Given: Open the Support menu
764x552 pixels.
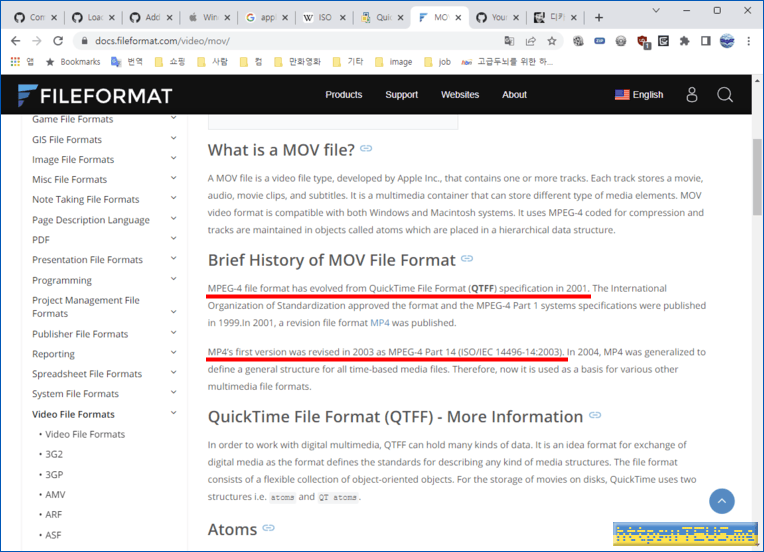Looking at the screenshot, I should click(x=401, y=95).
